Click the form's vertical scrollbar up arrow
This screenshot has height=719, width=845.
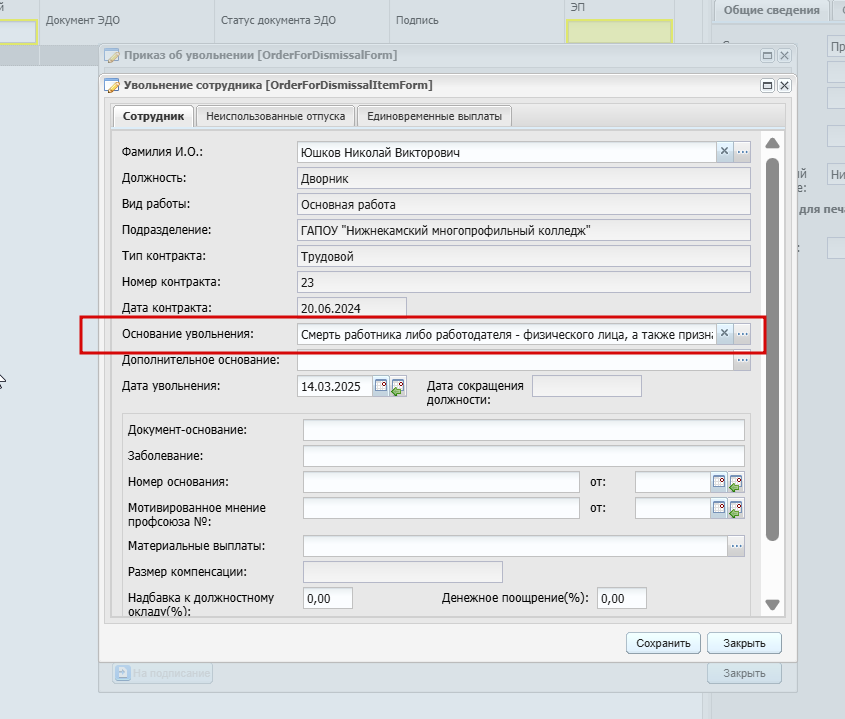pyautogui.click(x=772, y=143)
